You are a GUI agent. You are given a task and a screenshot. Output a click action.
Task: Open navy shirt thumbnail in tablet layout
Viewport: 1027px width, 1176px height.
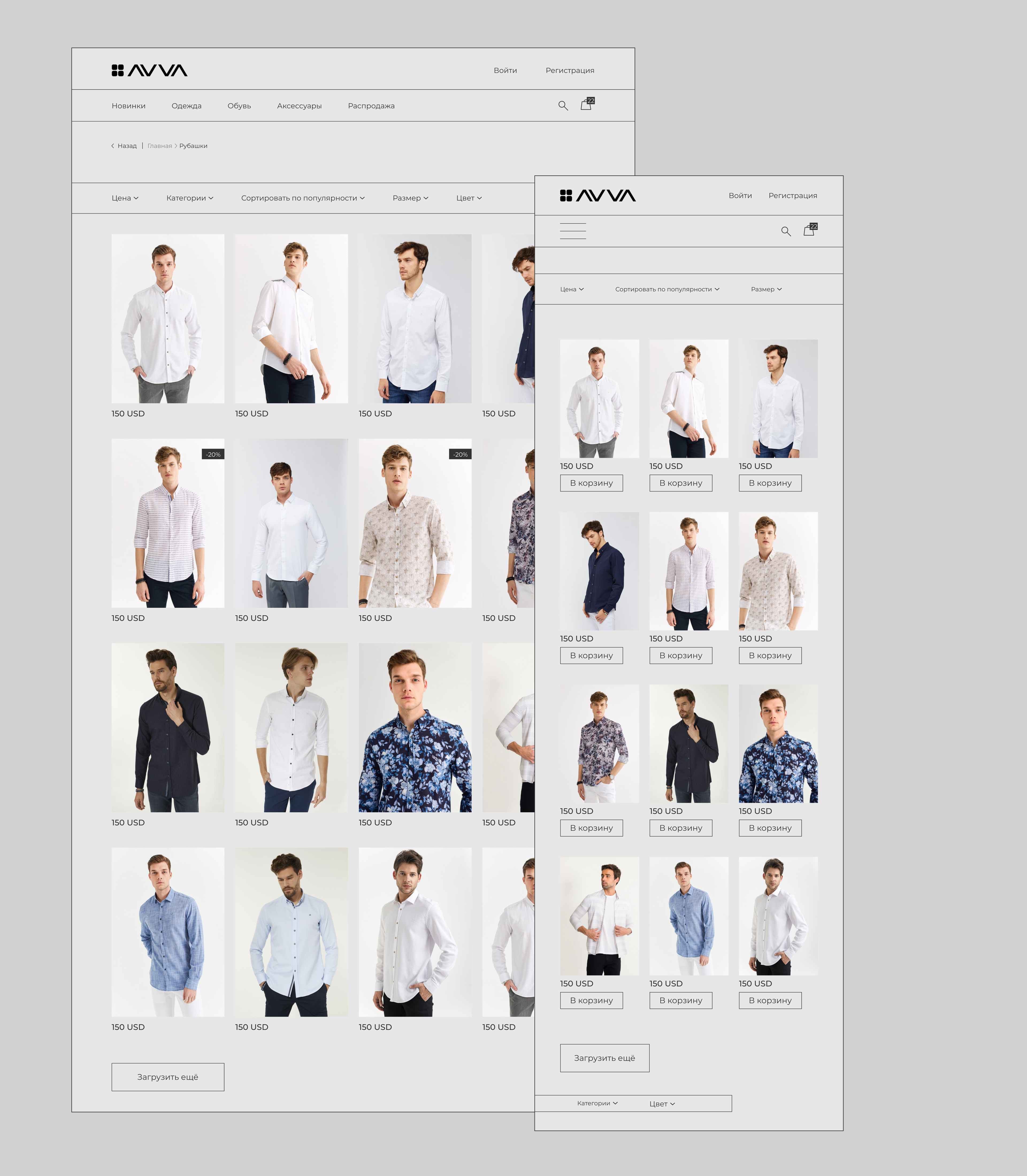599,571
